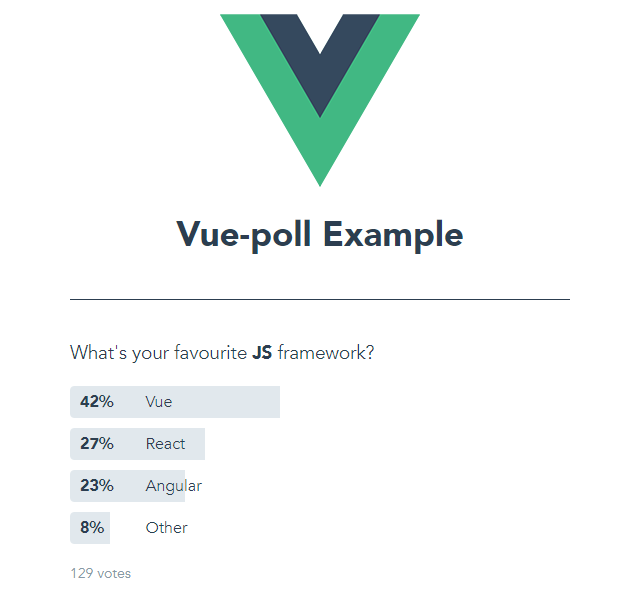Screen dimensions: 644x597
Task: Click the horizontal divider line
Action: [x=320, y=299]
